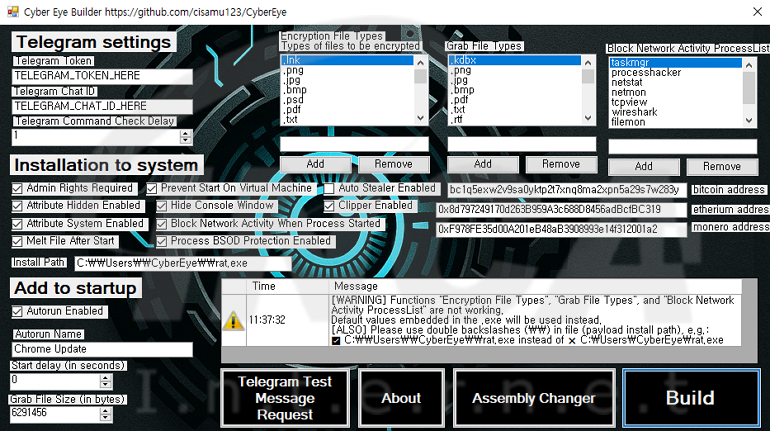The width and height of the screenshot is (770, 431).
Task: Focus the Telegram Token input field
Action: [102, 76]
